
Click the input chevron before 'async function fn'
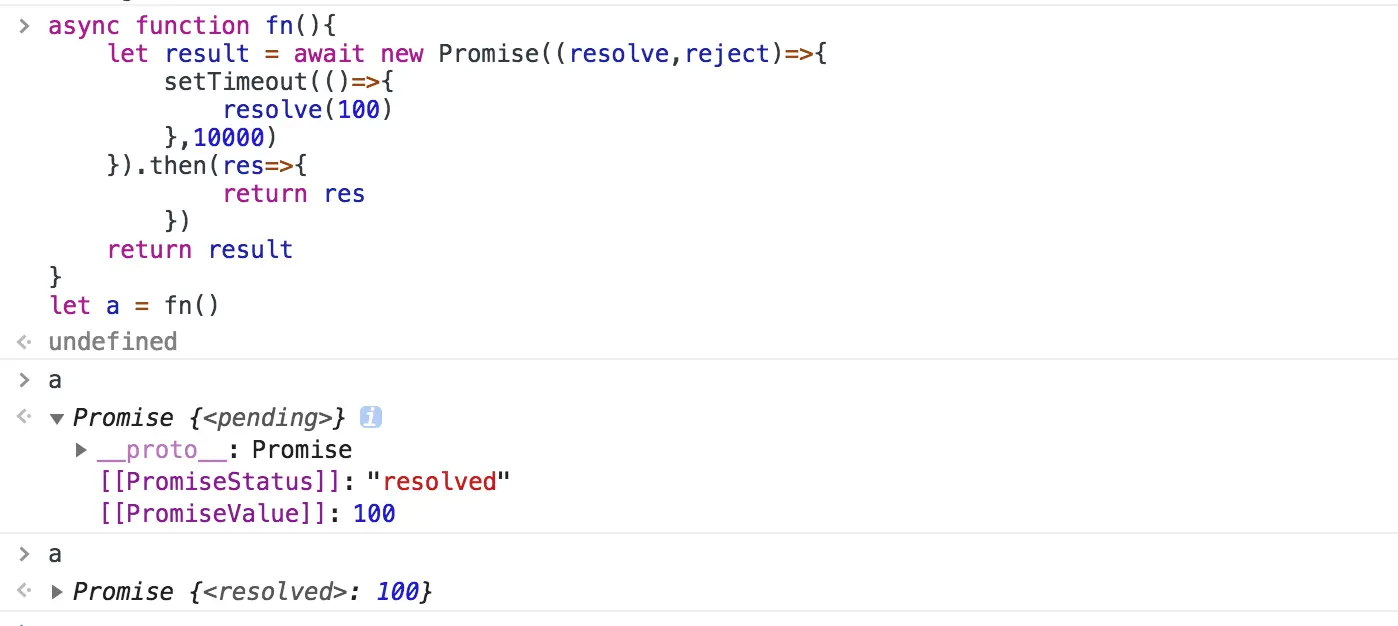pyautogui.click(x=24, y=26)
